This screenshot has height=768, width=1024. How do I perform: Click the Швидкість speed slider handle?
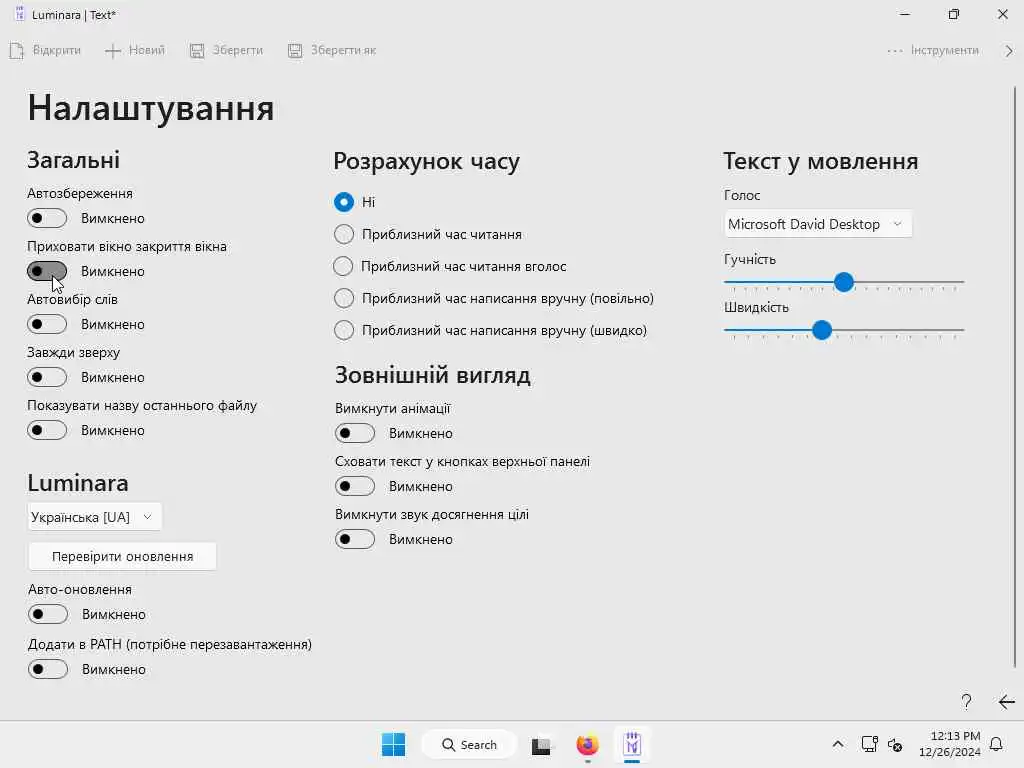tap(822, 330)
